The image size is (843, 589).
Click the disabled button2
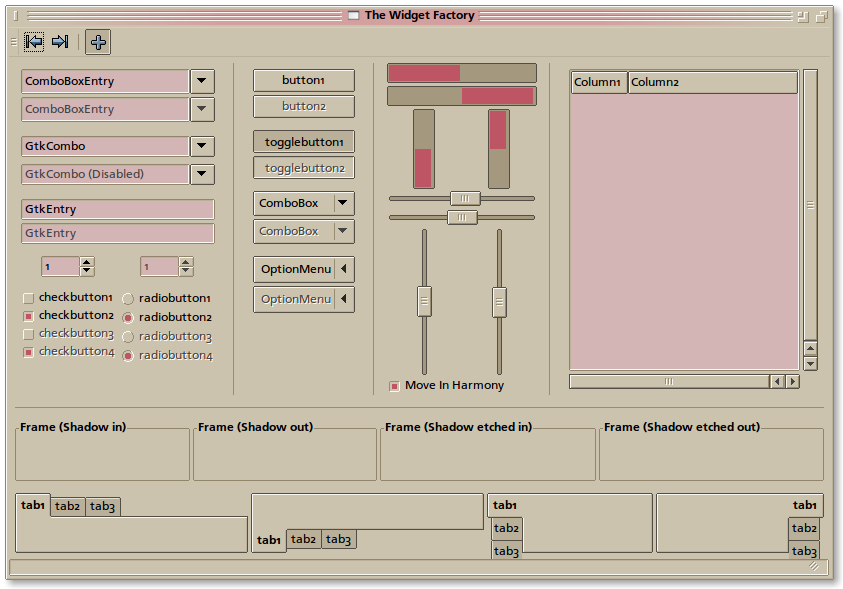tap(304, 106)
